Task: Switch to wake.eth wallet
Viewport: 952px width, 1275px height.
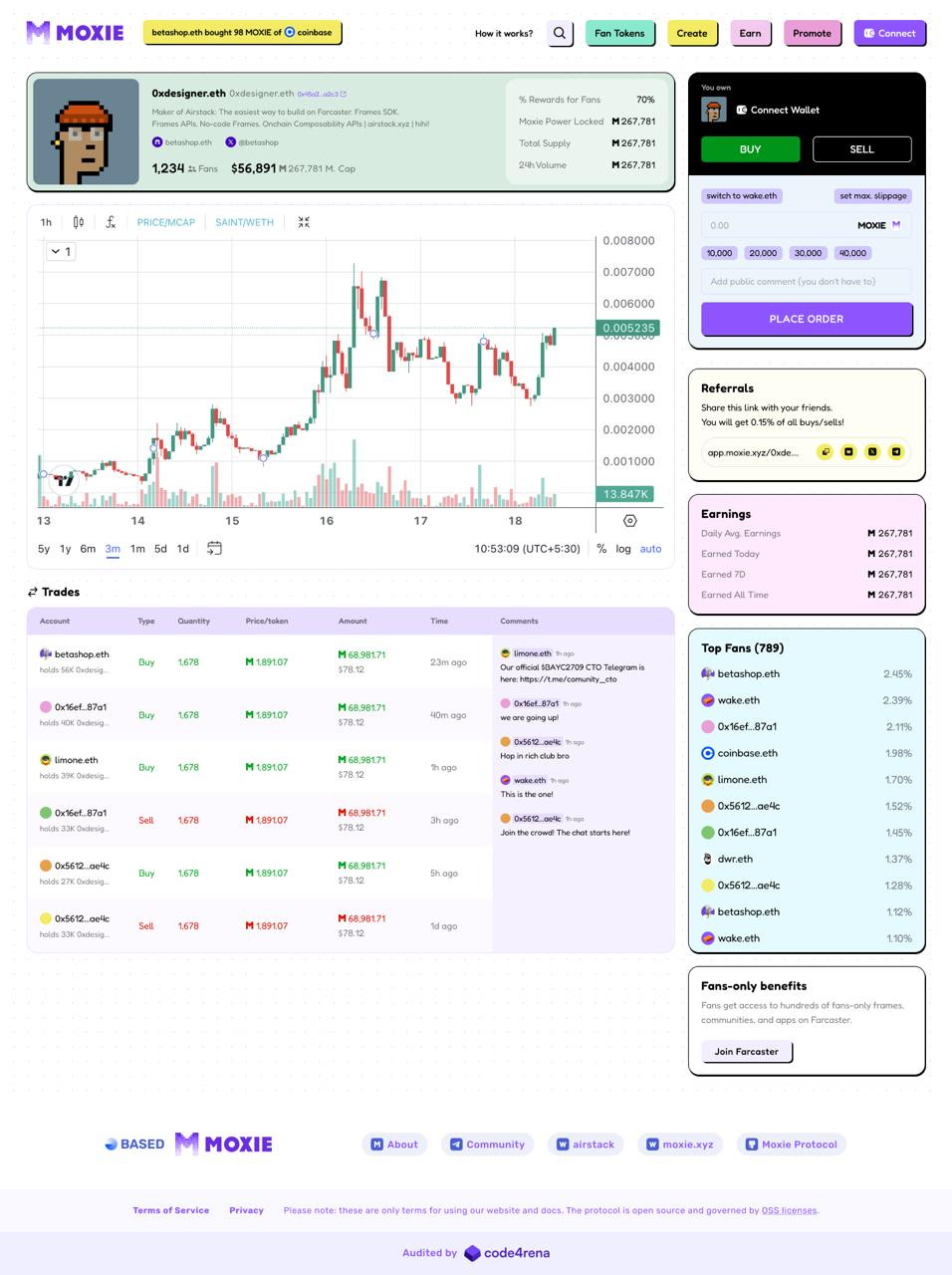Action: [742, 195]
